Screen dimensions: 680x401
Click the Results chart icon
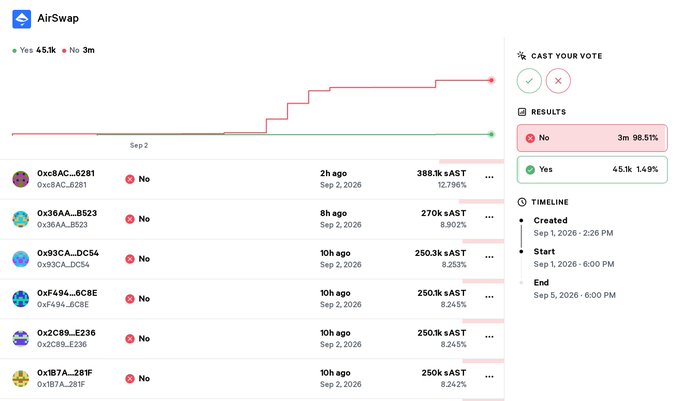522,112
